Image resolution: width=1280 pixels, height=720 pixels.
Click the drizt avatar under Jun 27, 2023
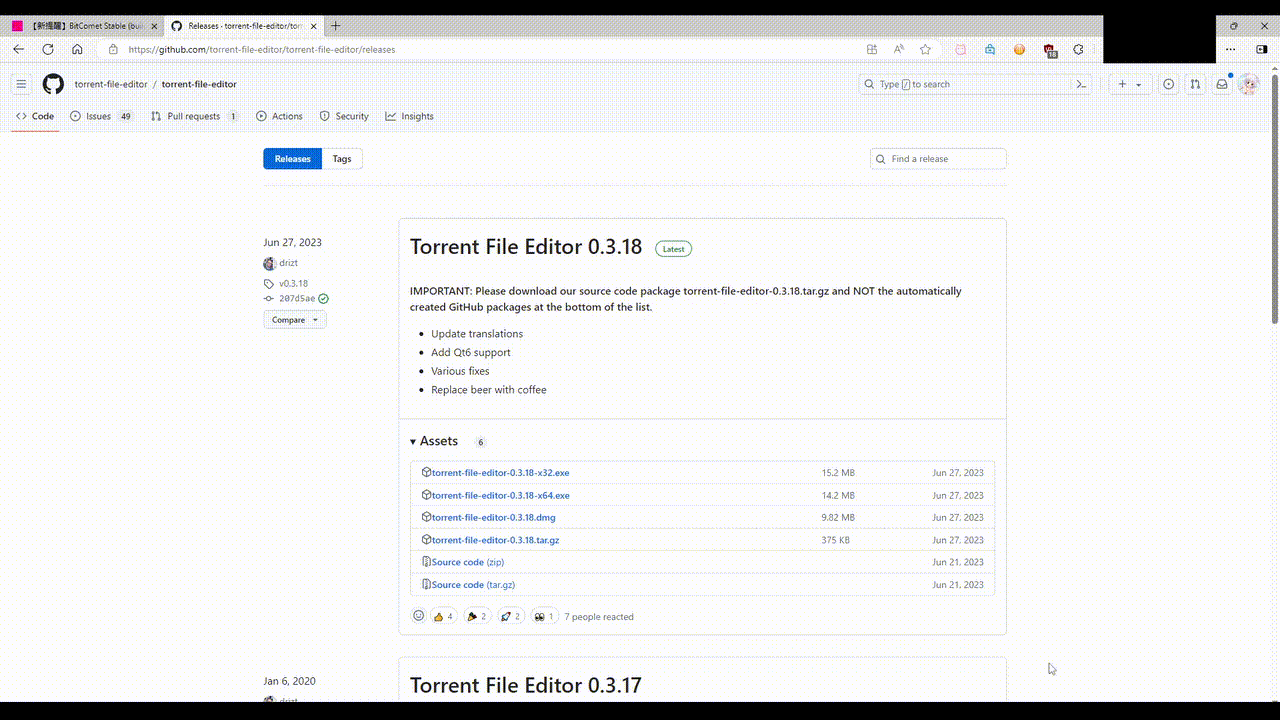270,263
